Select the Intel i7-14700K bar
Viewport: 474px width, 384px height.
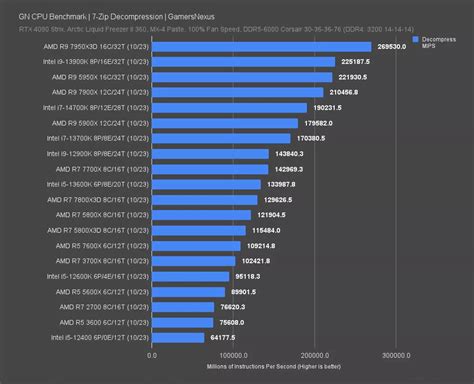coord(229,108)
